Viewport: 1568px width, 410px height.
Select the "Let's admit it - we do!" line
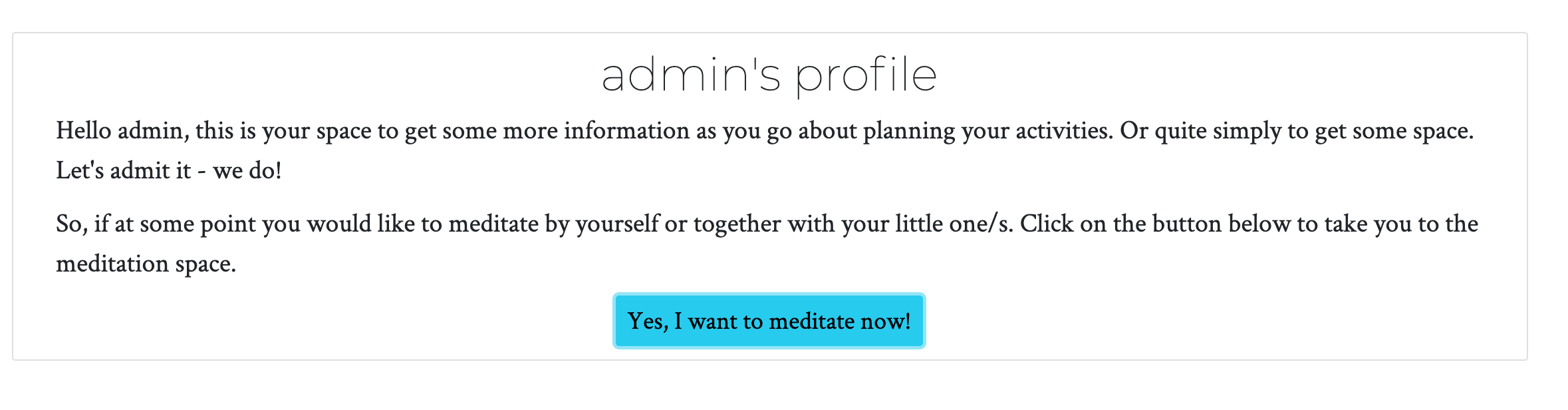(x=169, y=171)
